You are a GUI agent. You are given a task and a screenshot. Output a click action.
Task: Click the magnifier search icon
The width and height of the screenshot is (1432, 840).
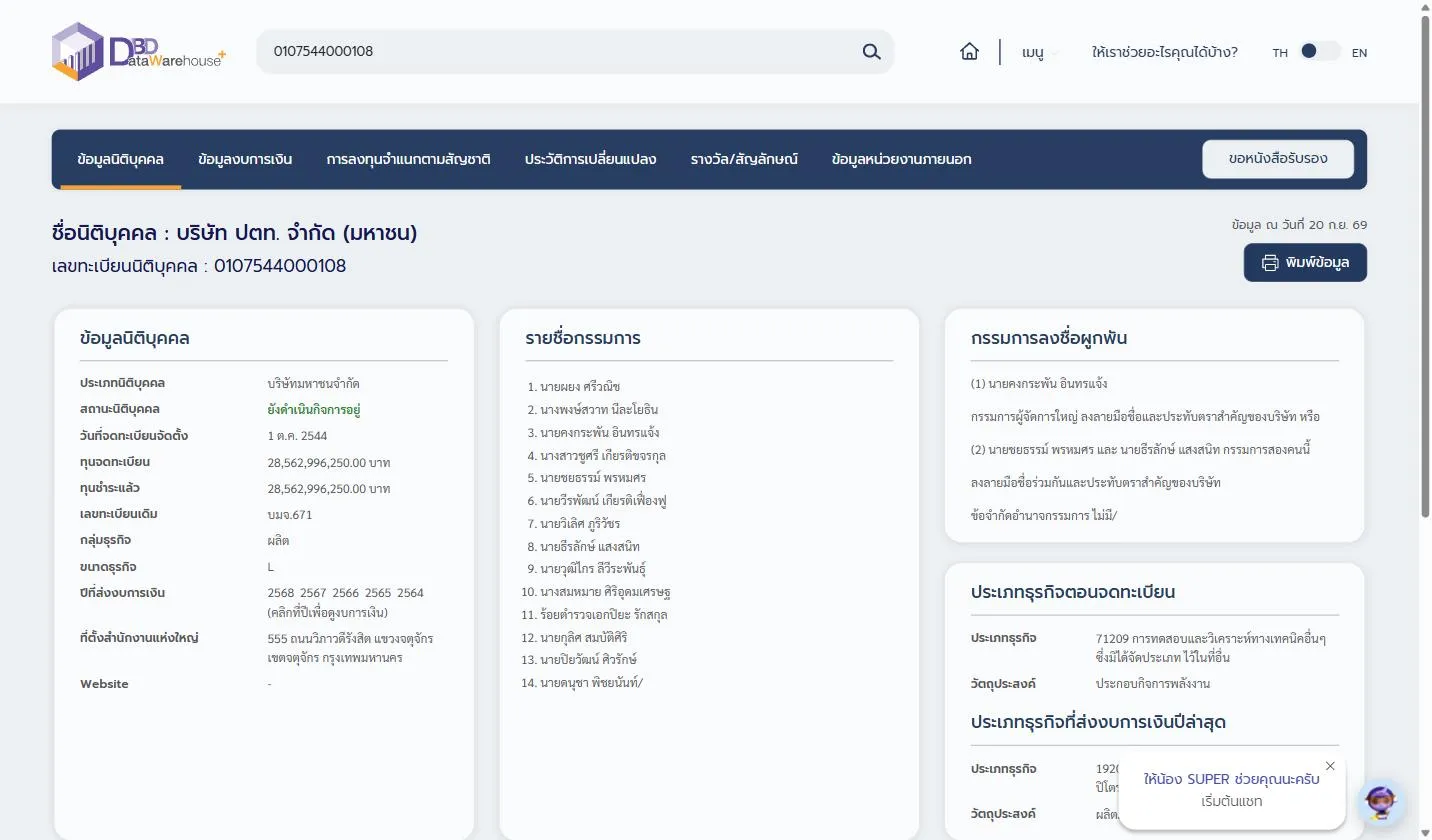click(871, 51)
